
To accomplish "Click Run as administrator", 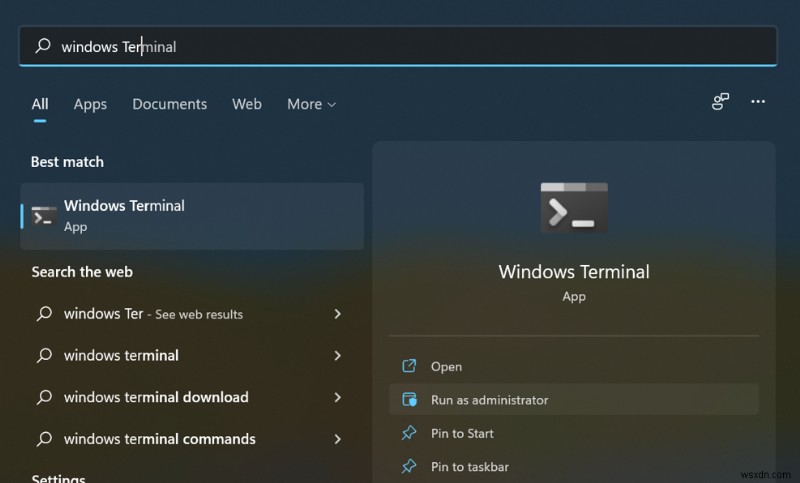I will 574,399.
